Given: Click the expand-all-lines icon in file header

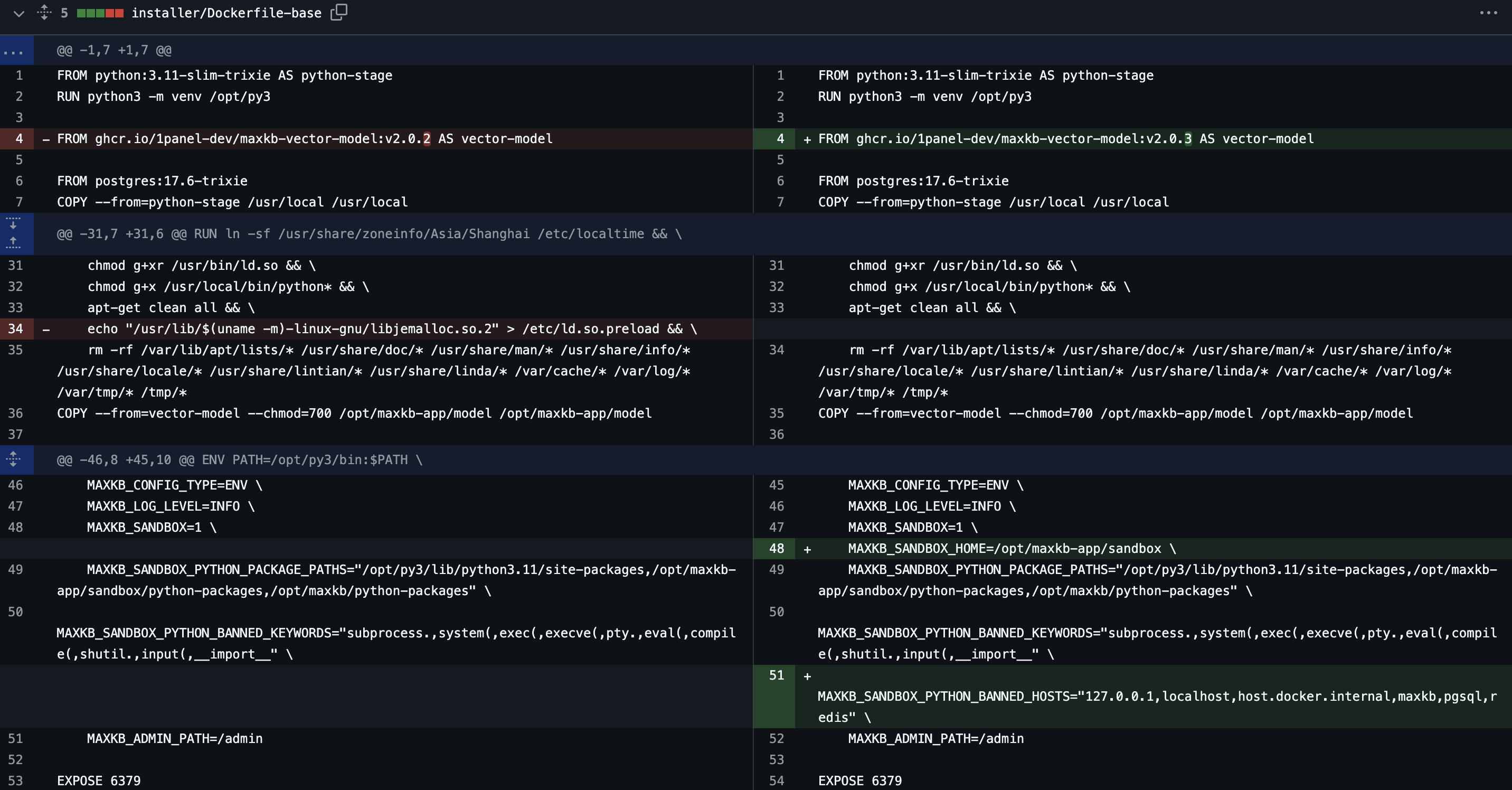Looking at the screenshot, I should point(44,12).
